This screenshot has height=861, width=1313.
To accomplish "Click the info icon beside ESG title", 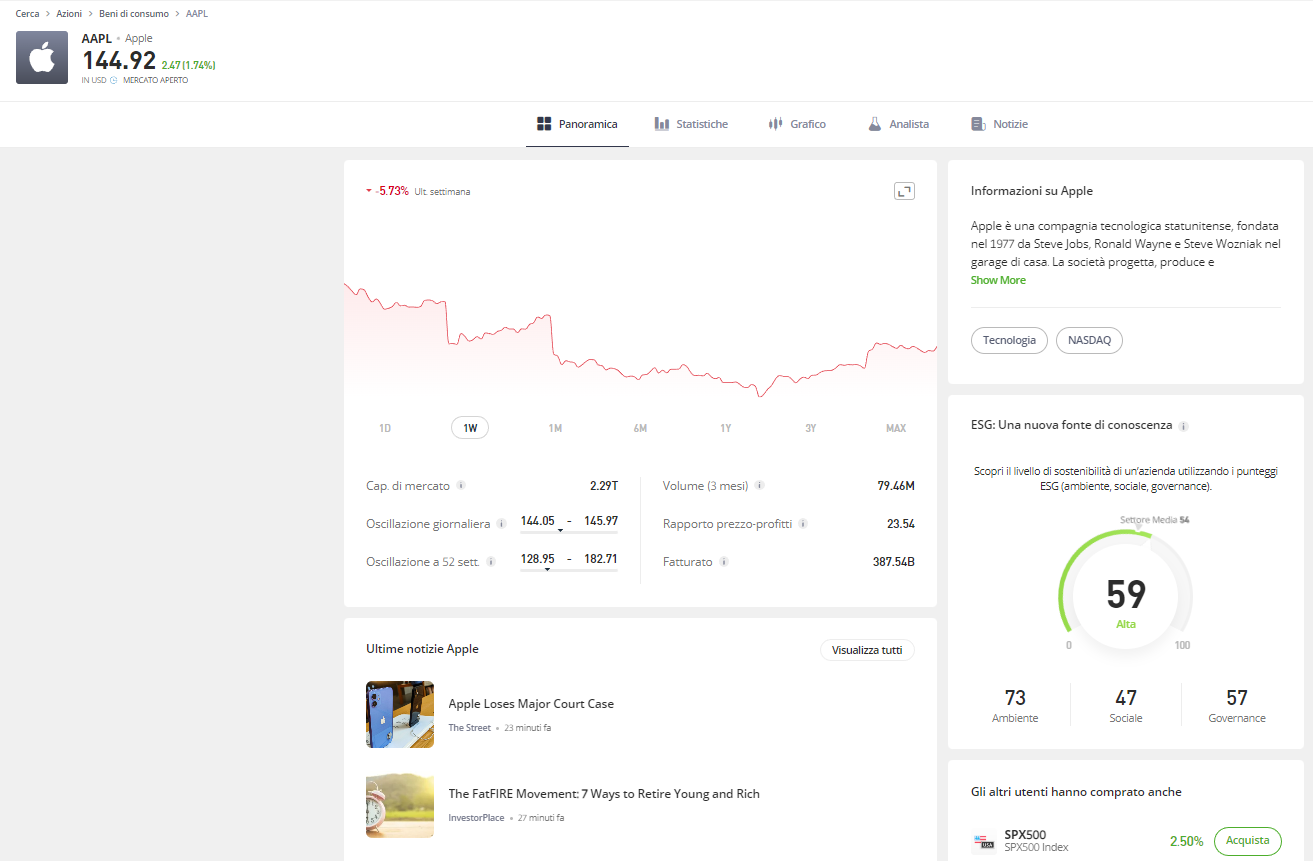I will coord(1184,426).
